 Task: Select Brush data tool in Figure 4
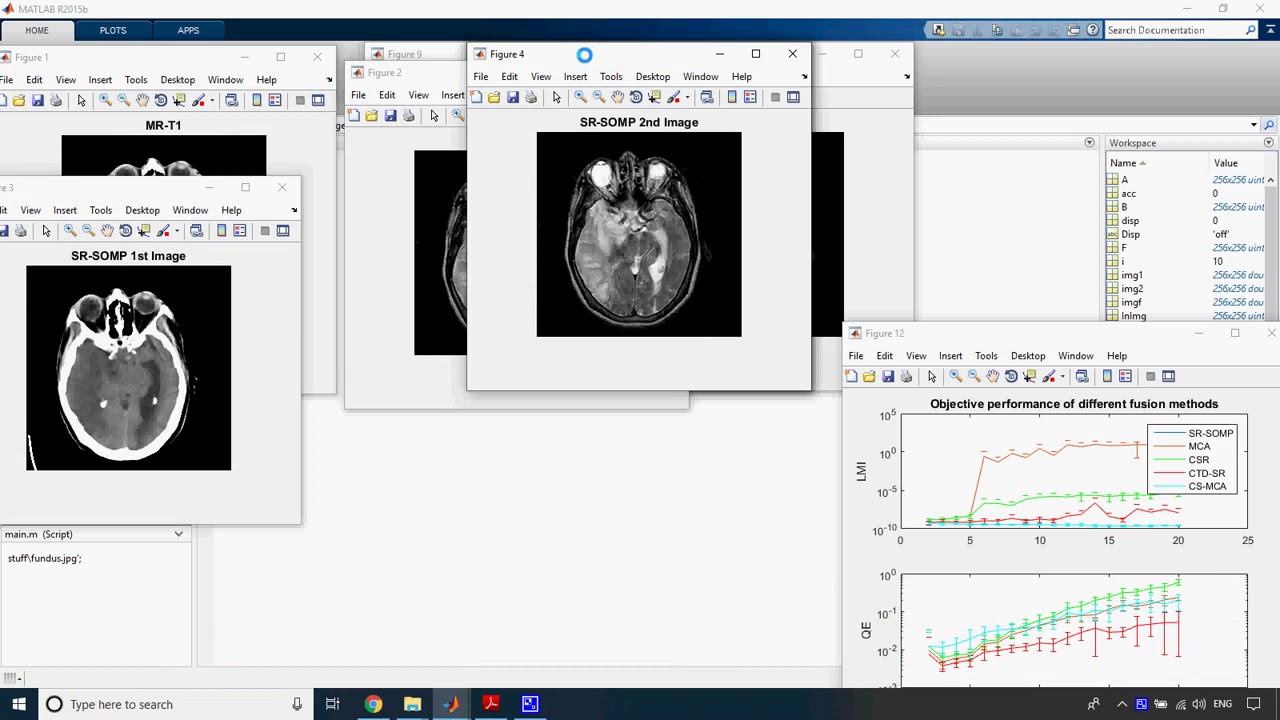[x=673, y=97]
